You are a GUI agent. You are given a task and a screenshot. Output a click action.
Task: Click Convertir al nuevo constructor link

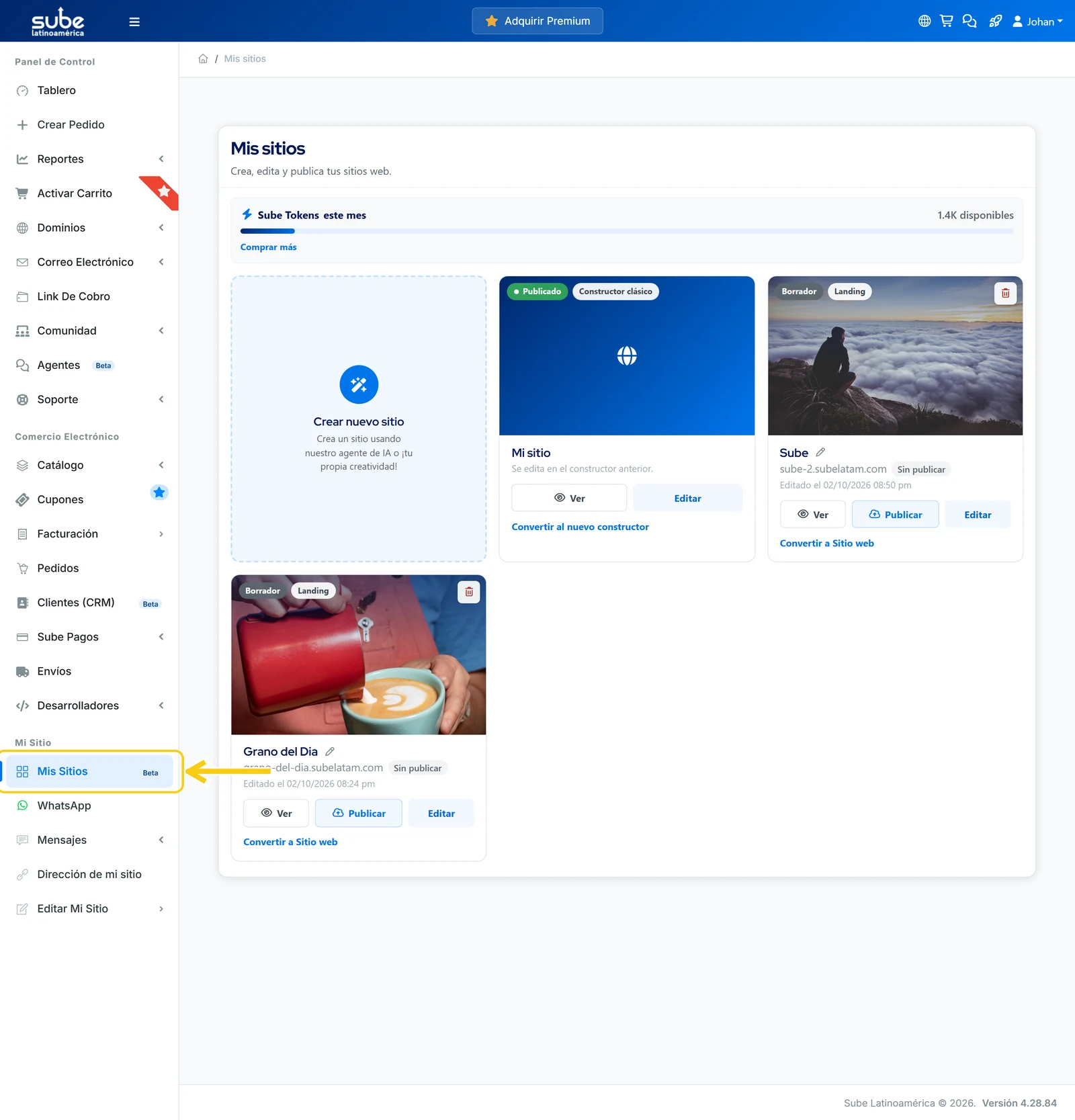tap(580, 527)
